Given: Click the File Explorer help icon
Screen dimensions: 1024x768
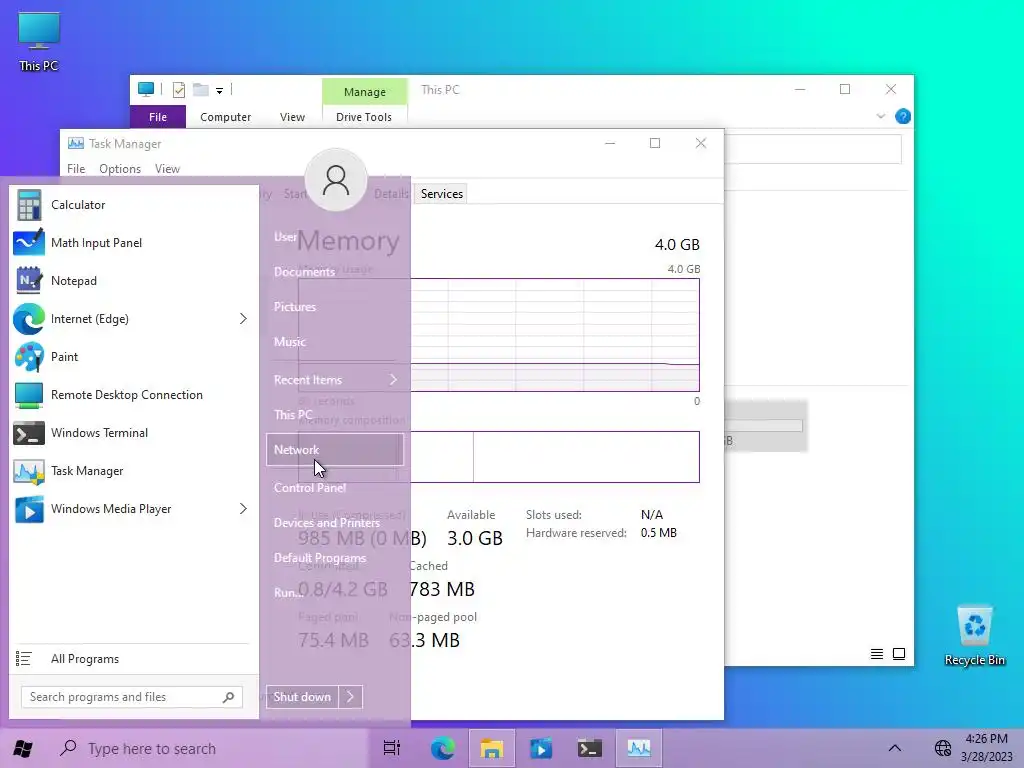Looking at the screenshot, I should 903,116.
